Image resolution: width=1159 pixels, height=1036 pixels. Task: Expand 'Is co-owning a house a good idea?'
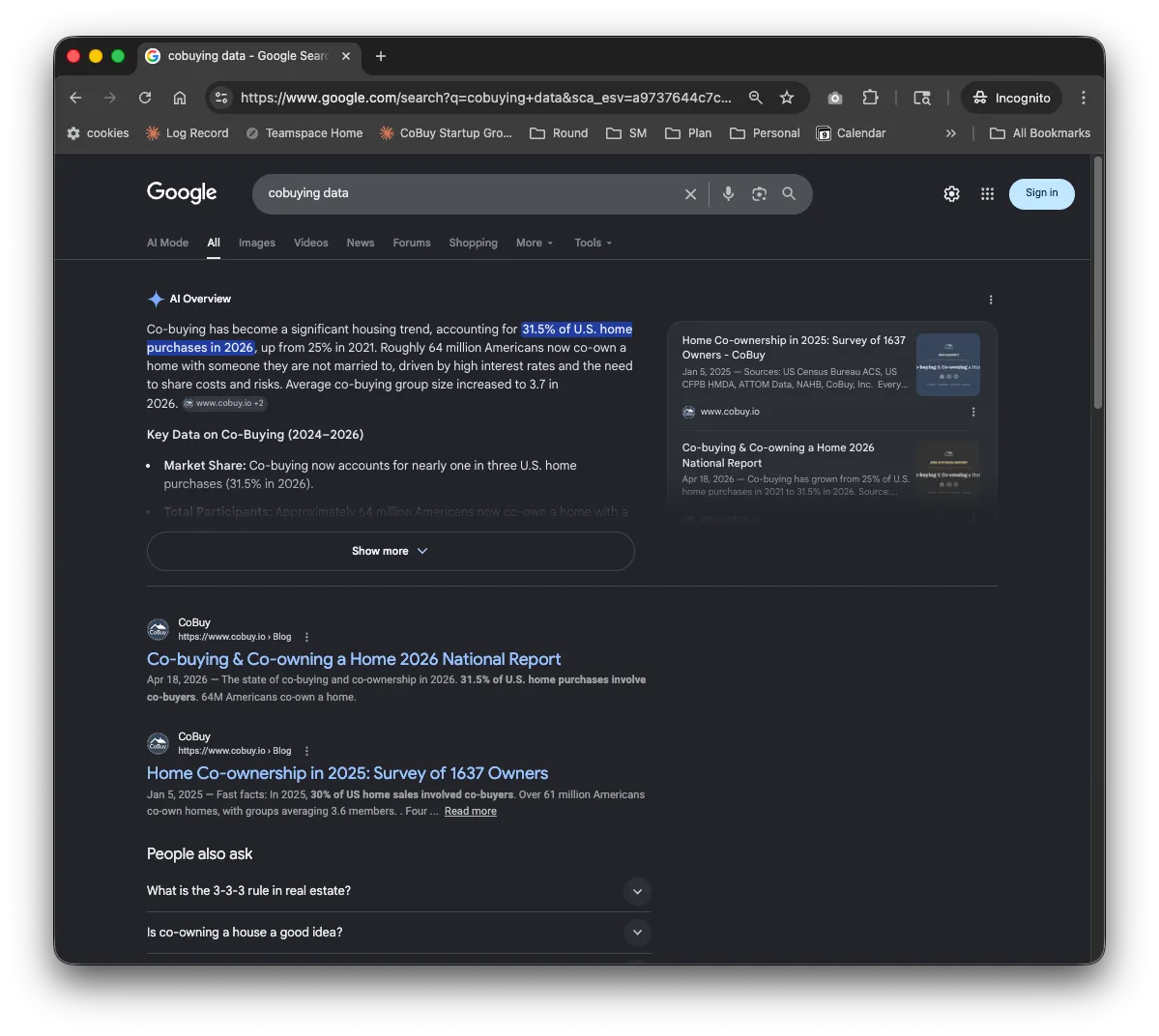[398, 933]
